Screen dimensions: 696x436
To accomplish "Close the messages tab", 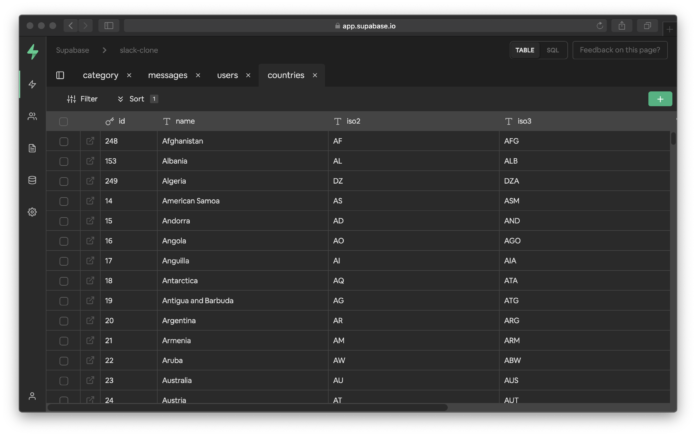I will pyautogui.click(x=198, y=75).
